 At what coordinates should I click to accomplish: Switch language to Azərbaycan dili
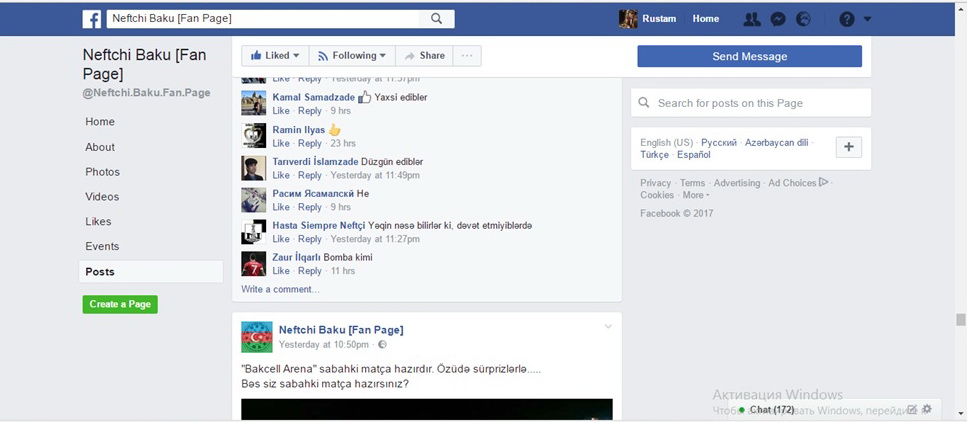tap(776, 143)
